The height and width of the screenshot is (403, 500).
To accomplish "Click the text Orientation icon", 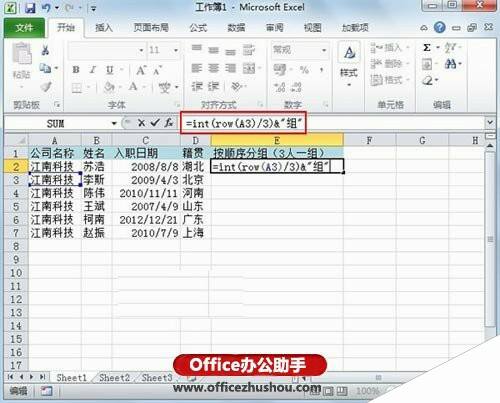I will click(236, 86).
